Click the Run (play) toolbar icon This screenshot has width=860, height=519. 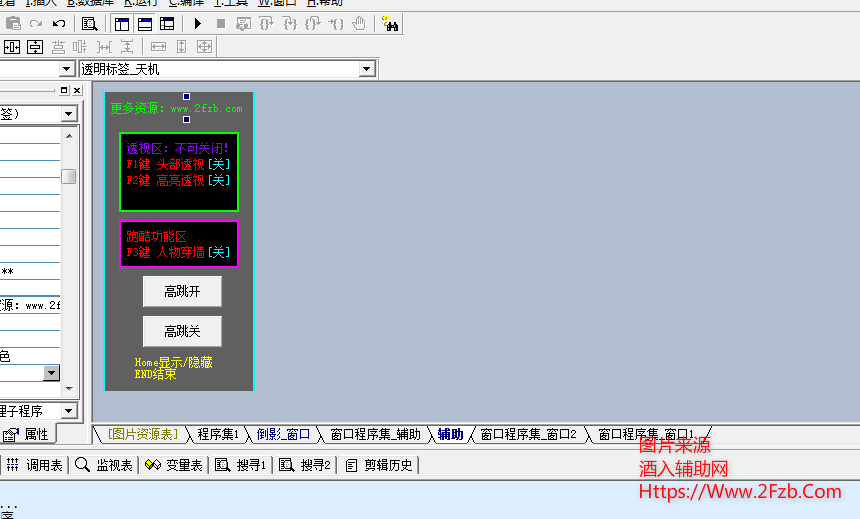click(197, 23)
